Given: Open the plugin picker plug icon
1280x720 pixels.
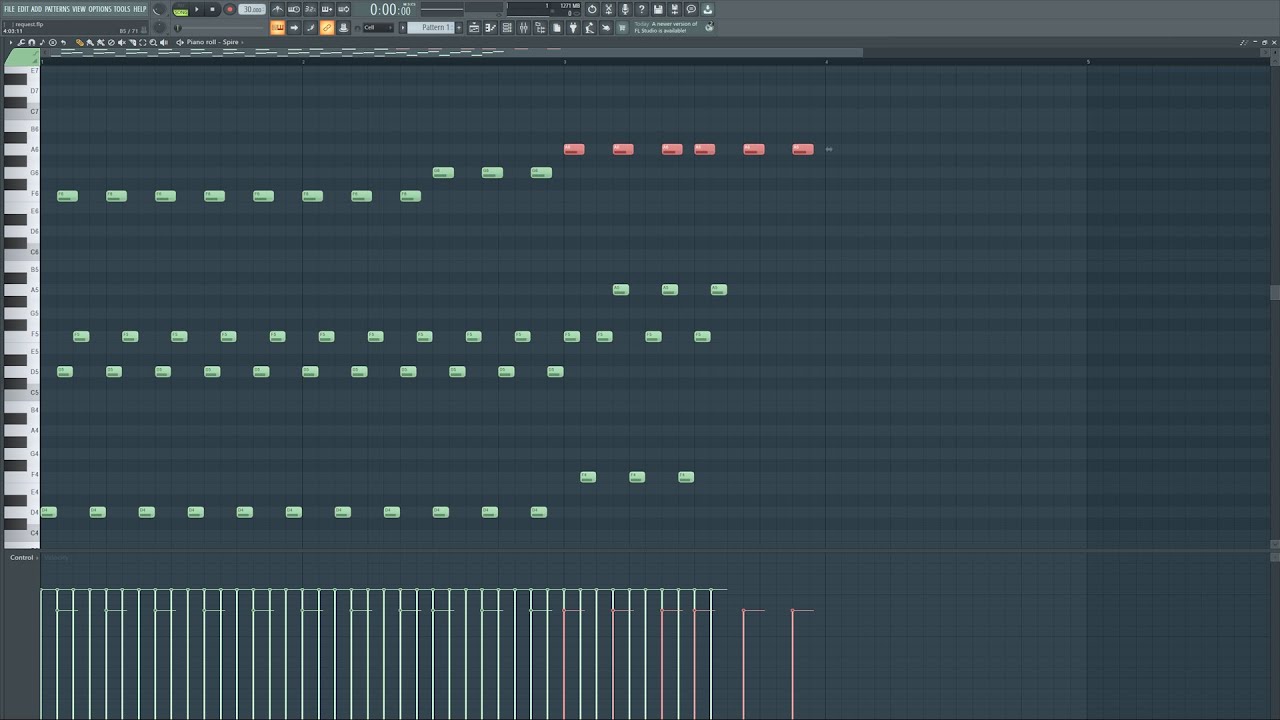Looking at the screenshot, I should point(573,28).
